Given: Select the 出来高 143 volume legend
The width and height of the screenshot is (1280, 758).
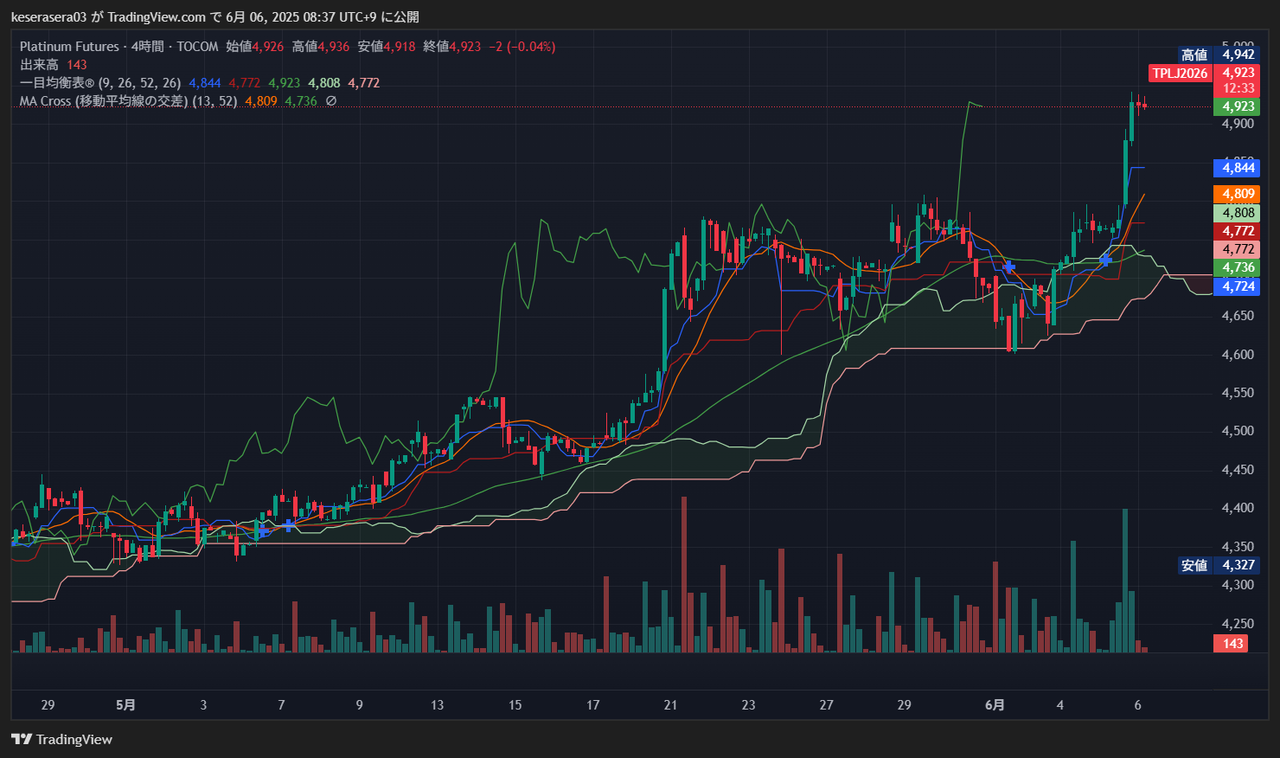Looking at the screenshot, I should pos(54,65).
